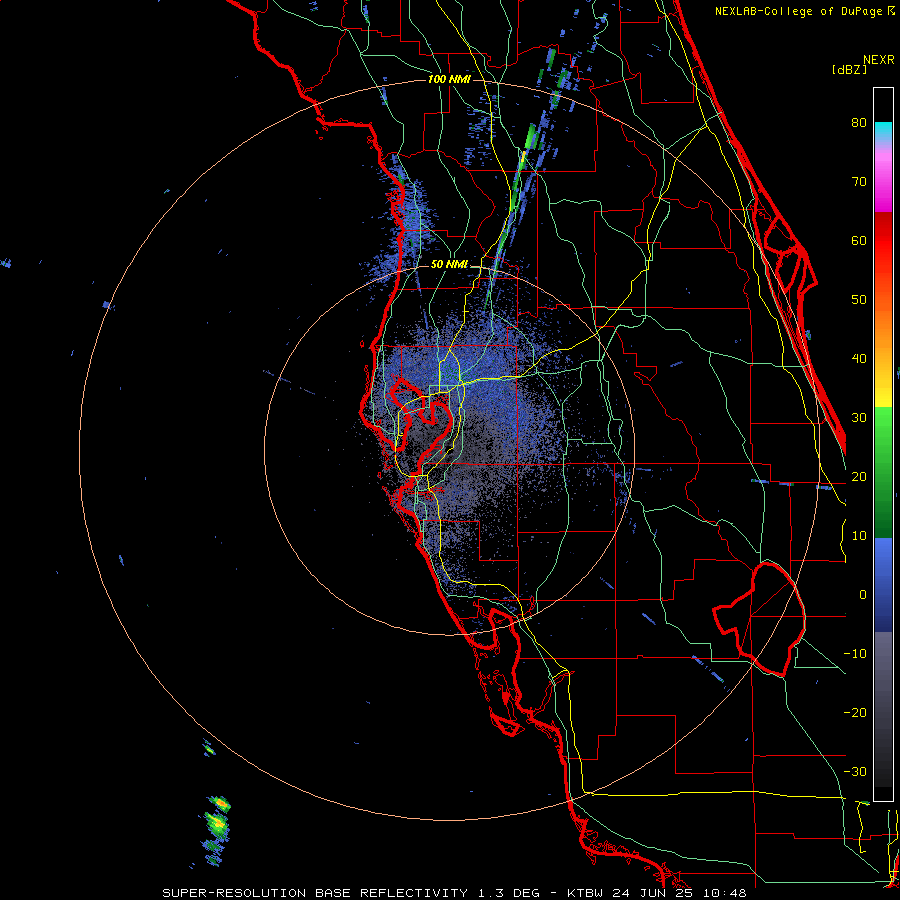Click the -30 value on dBZ scale
Viewport: 900px width, 900px height.
click(855, 772)
